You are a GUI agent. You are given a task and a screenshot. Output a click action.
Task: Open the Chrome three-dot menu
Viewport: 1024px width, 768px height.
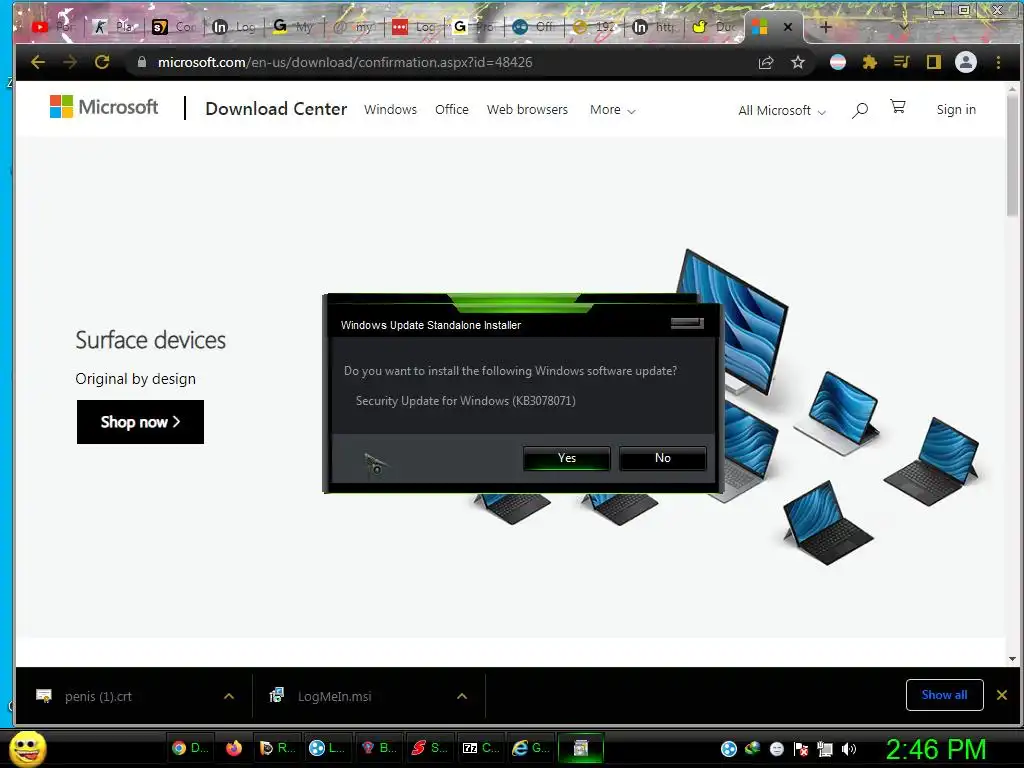pos(998,62)
